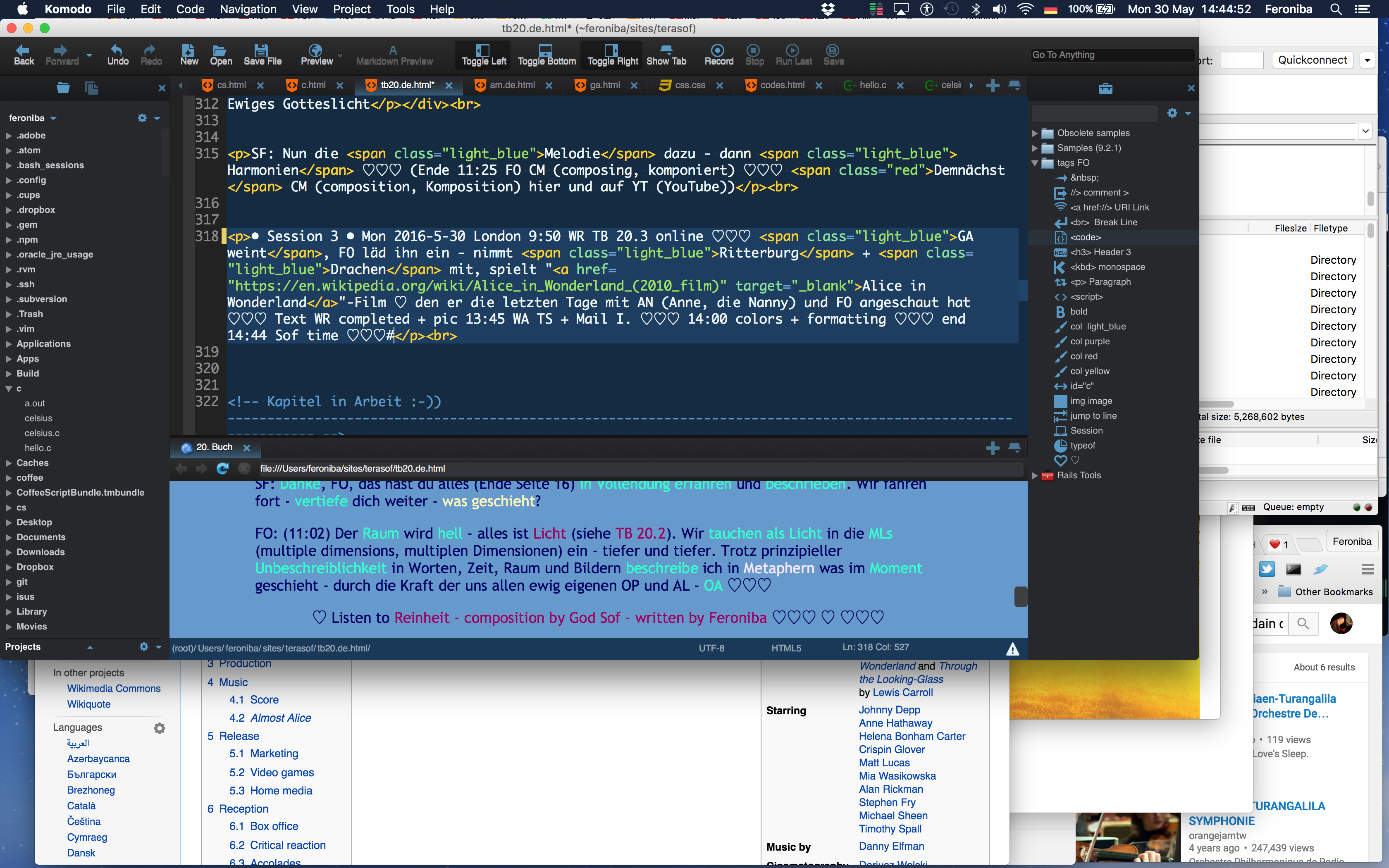This screenshot has width=1389, height=868.
Task: Open celsius.c in Places tree
Action: [x=42, y=433]
